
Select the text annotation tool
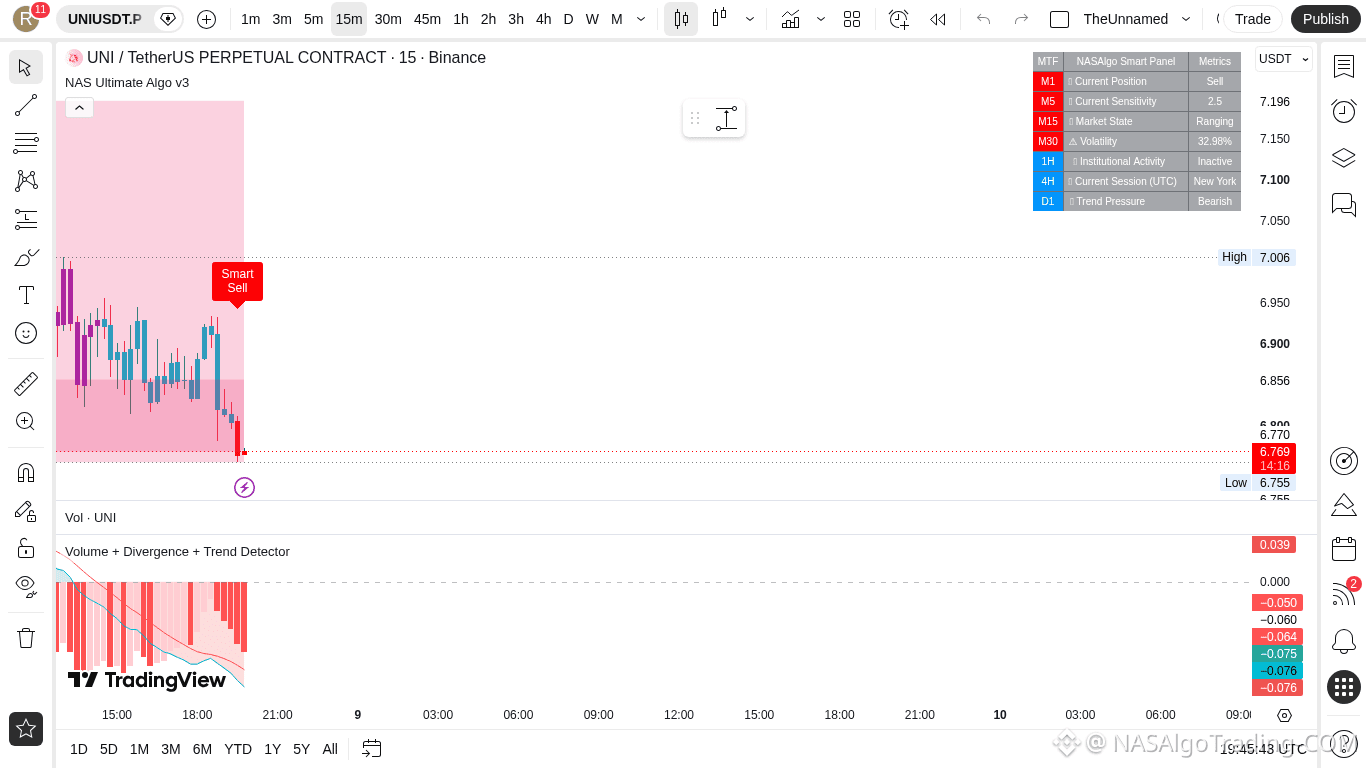coord(26,295)
